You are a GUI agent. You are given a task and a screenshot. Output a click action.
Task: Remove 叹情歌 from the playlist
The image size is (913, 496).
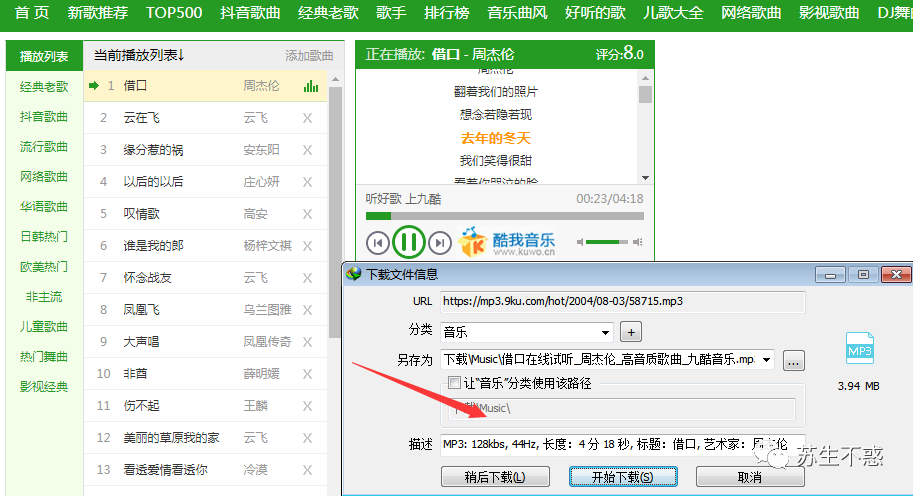coord(307,214)
